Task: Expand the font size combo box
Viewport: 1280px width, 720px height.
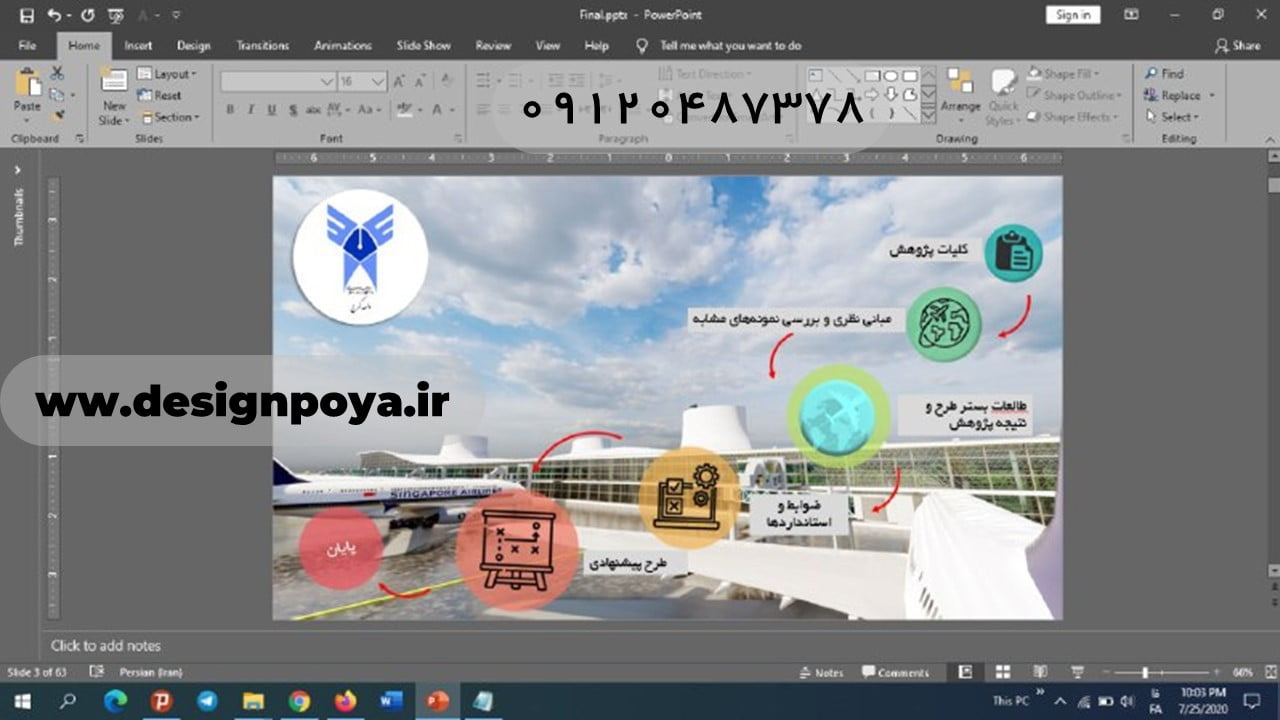Action: pos(378,81)
